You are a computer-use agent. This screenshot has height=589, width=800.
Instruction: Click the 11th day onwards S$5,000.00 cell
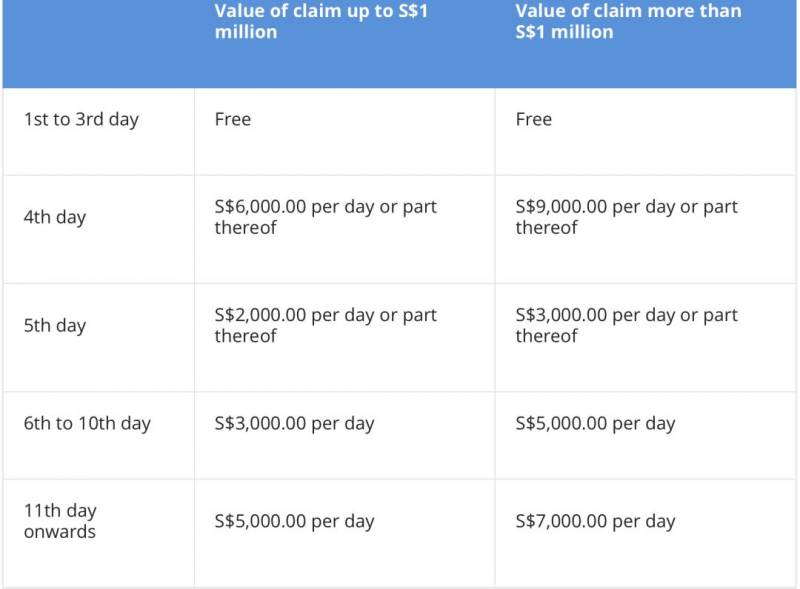(294, 521)
